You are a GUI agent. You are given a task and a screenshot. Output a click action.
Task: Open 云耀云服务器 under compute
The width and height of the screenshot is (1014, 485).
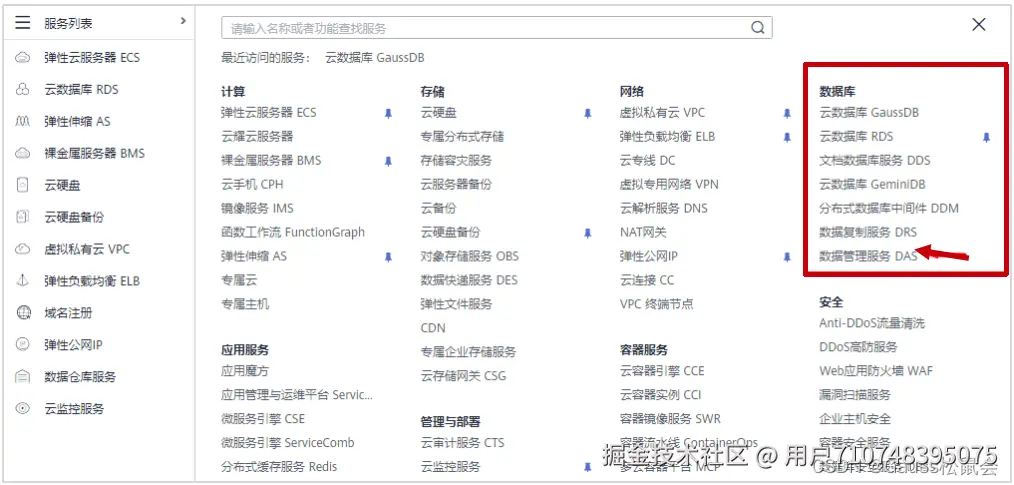[257, 136]
